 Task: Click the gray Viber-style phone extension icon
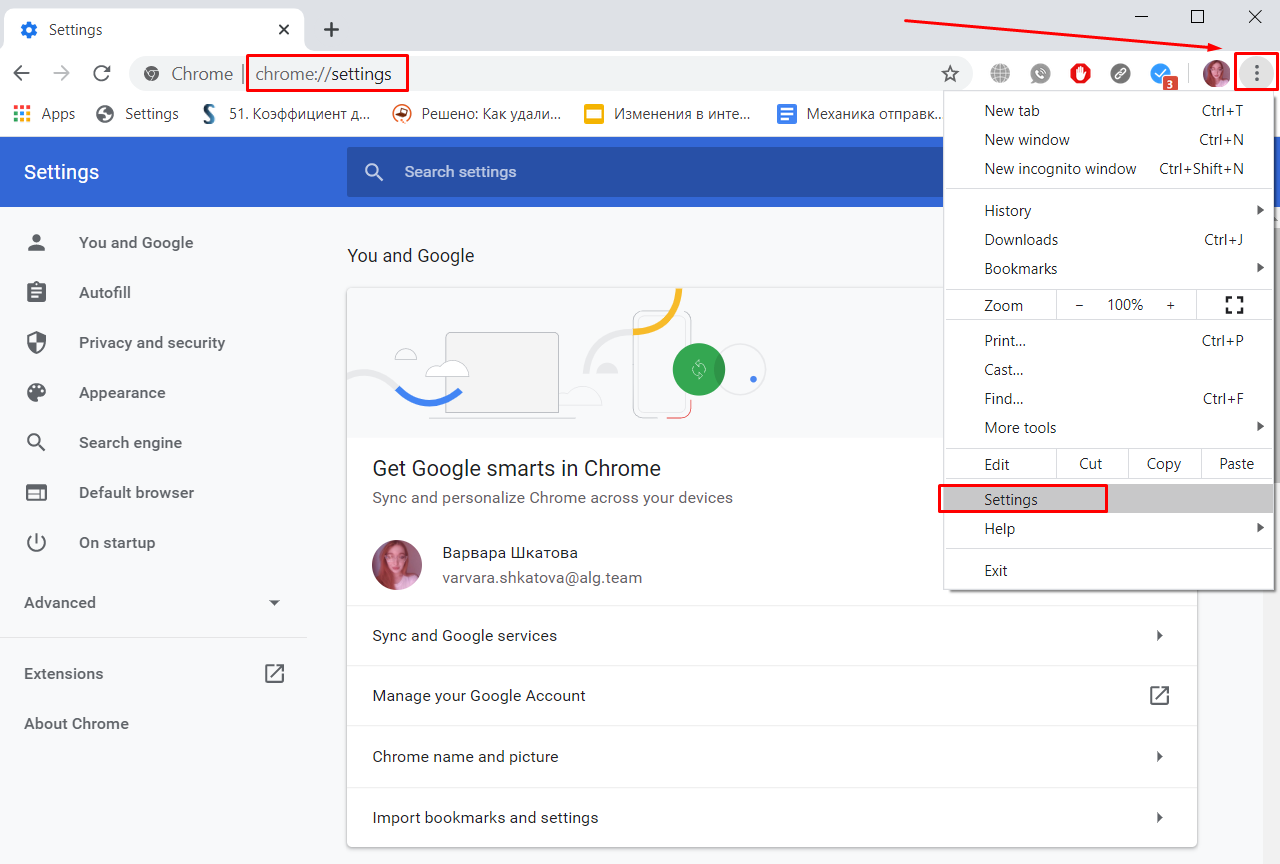pyautogui.click(x=1041, y=73)
